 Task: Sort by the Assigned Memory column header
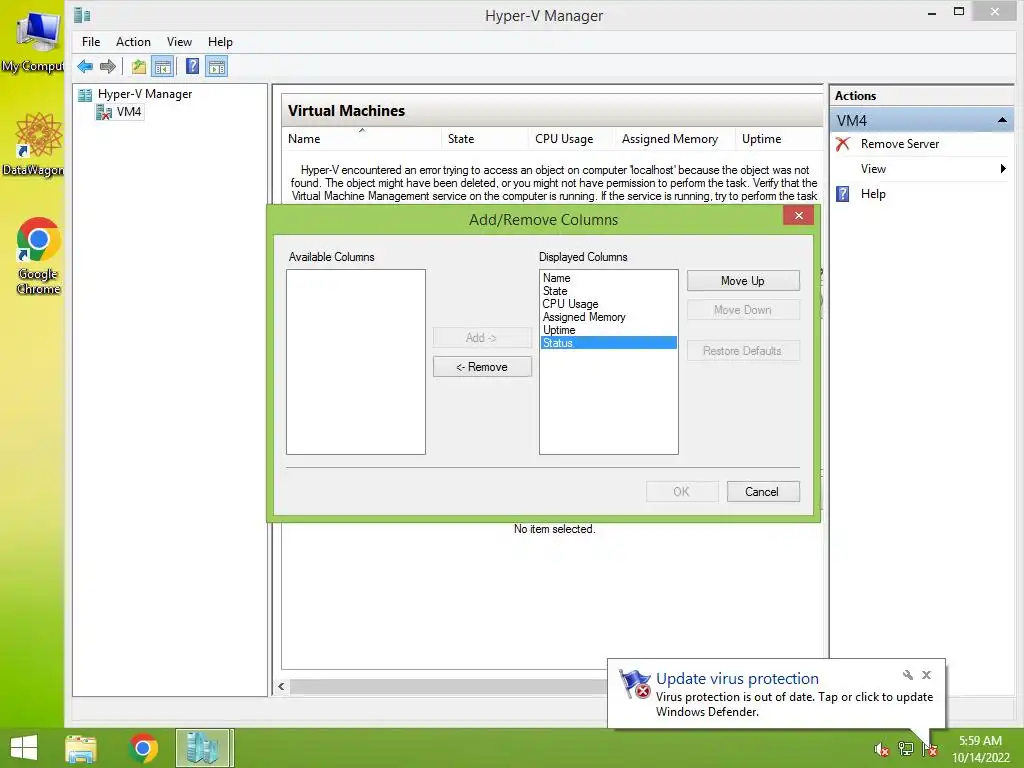coord(675,138)
